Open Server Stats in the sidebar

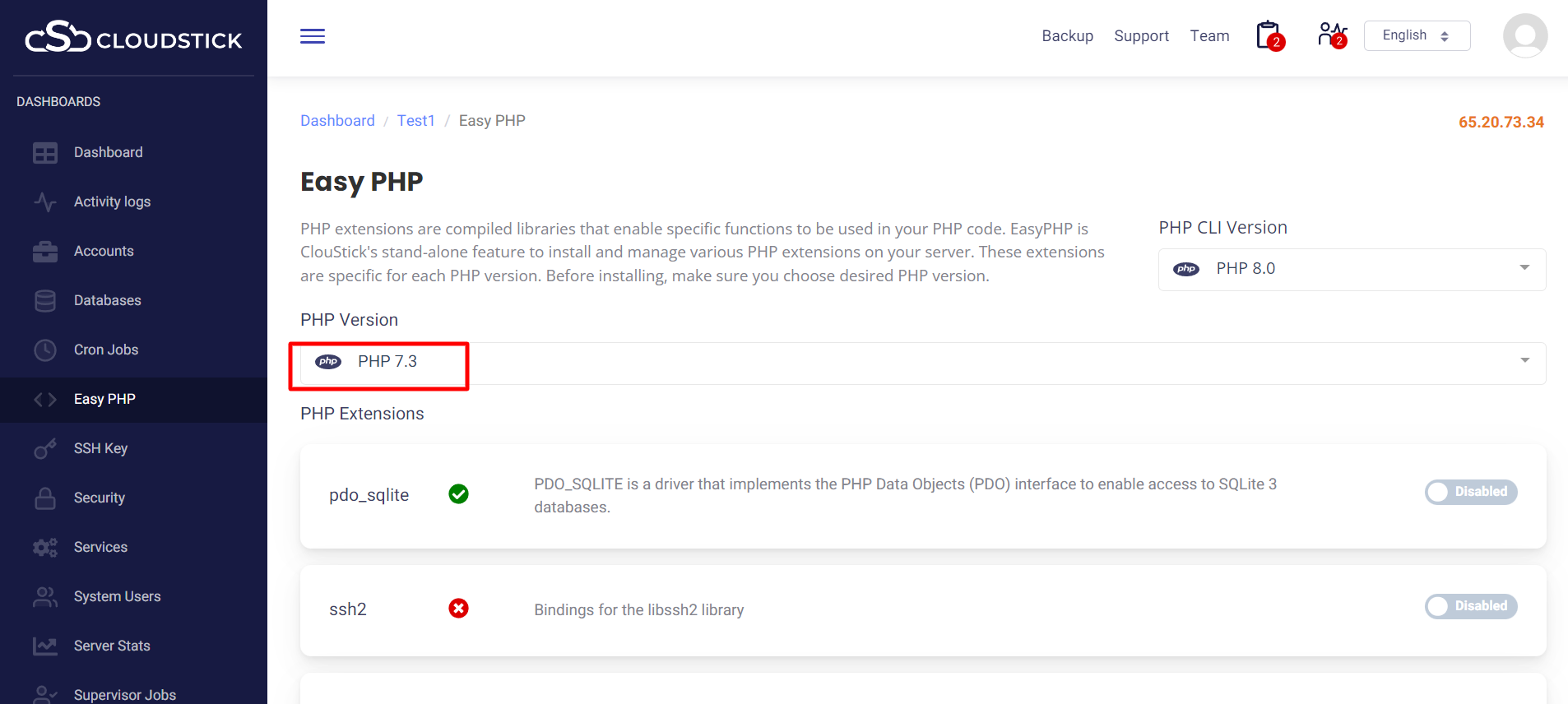click(112, 646)
